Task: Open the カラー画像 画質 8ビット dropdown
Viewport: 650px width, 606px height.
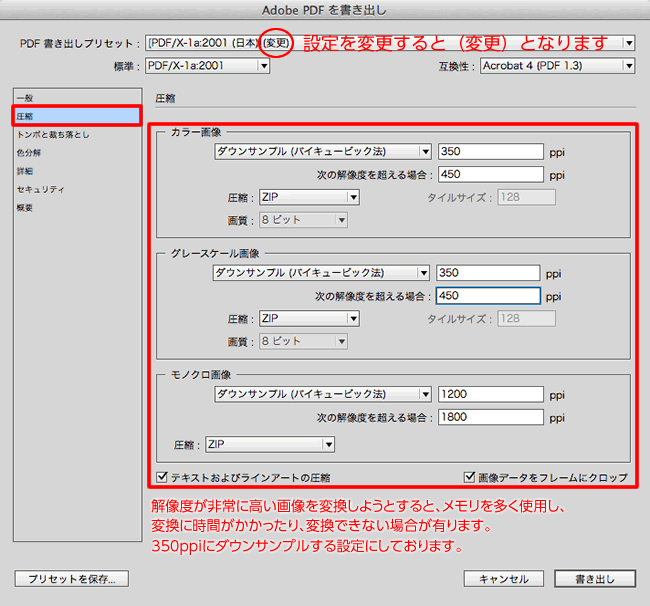Action: (303, 220)
